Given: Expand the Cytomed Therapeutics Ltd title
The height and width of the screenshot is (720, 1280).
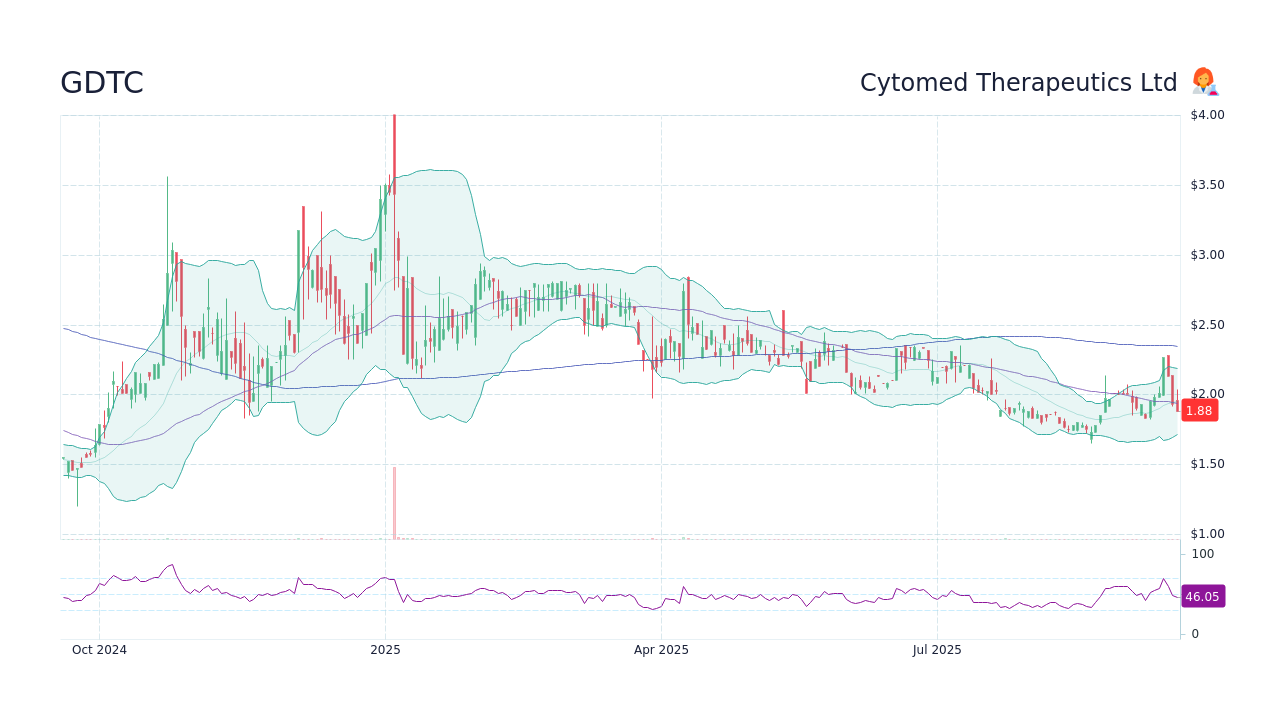Looking at the screenshot, I should 1019,82.
